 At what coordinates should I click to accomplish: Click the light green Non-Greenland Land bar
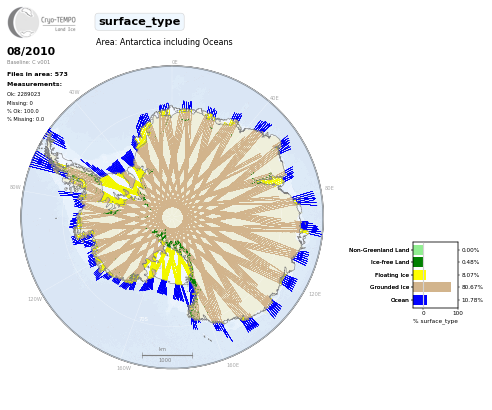[x=418, y=250]
